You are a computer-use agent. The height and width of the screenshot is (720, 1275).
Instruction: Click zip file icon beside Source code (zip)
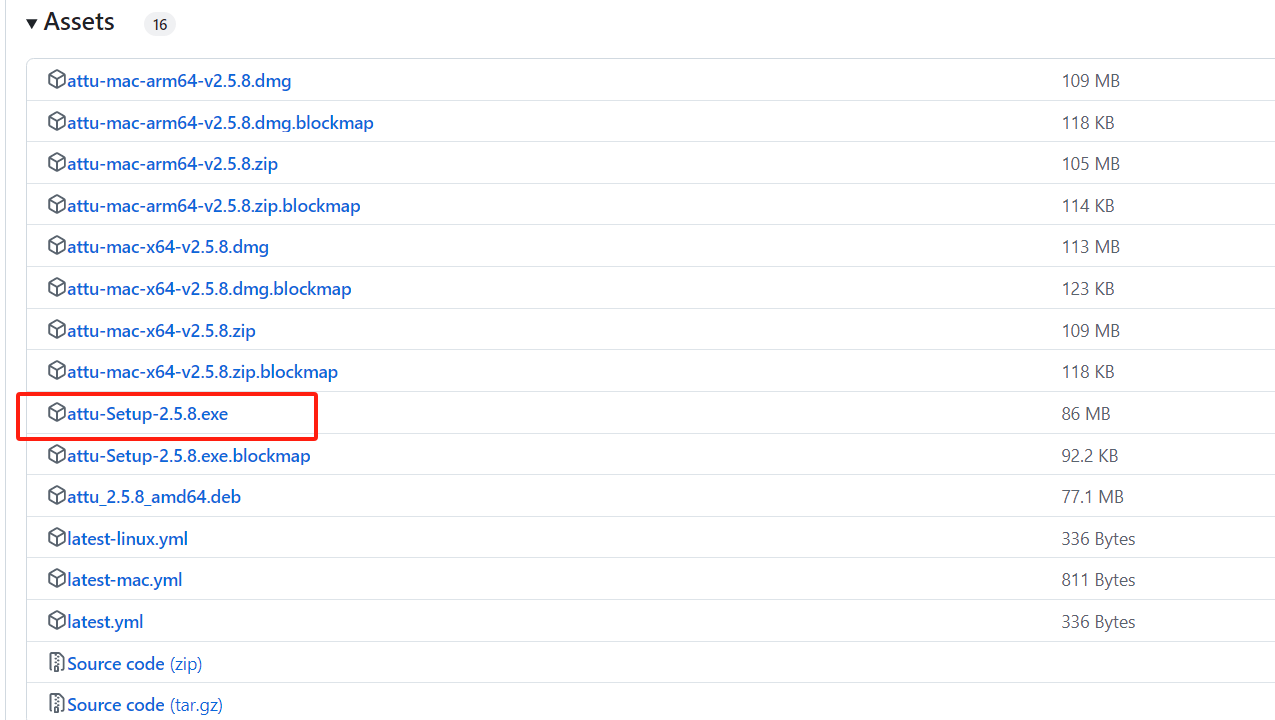tap(57, 663)
